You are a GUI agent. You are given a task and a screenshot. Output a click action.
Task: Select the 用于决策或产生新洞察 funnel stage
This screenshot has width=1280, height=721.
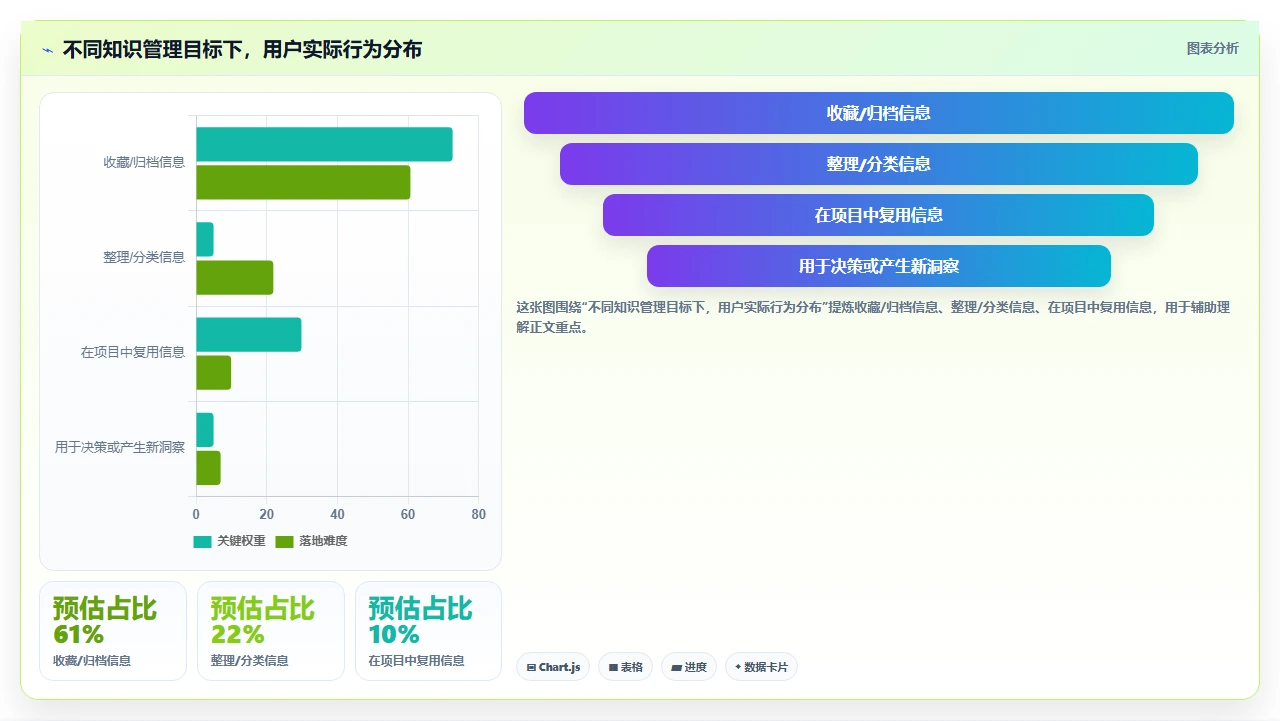pos(878,266)
